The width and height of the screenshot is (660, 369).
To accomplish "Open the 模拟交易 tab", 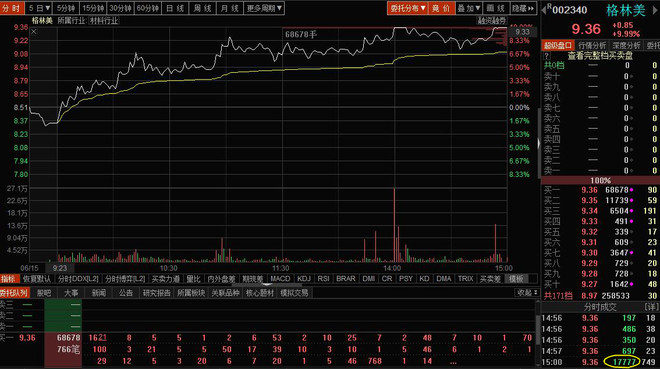I will tap(294, 293).
